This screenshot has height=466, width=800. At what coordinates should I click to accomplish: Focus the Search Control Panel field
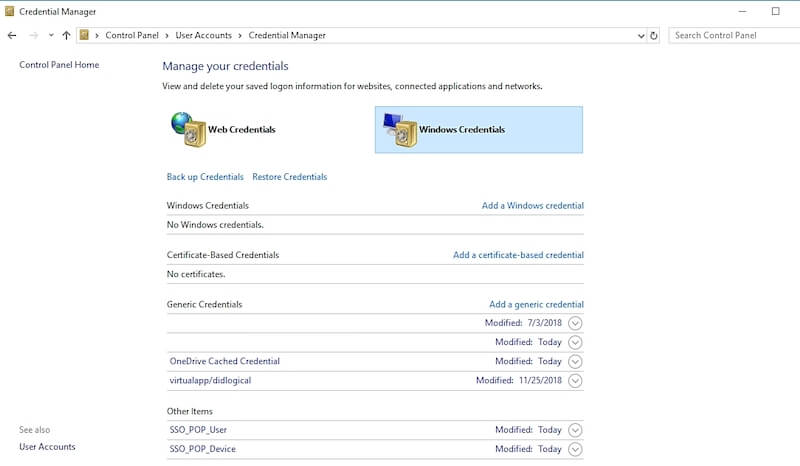click(x=735, y=35)
